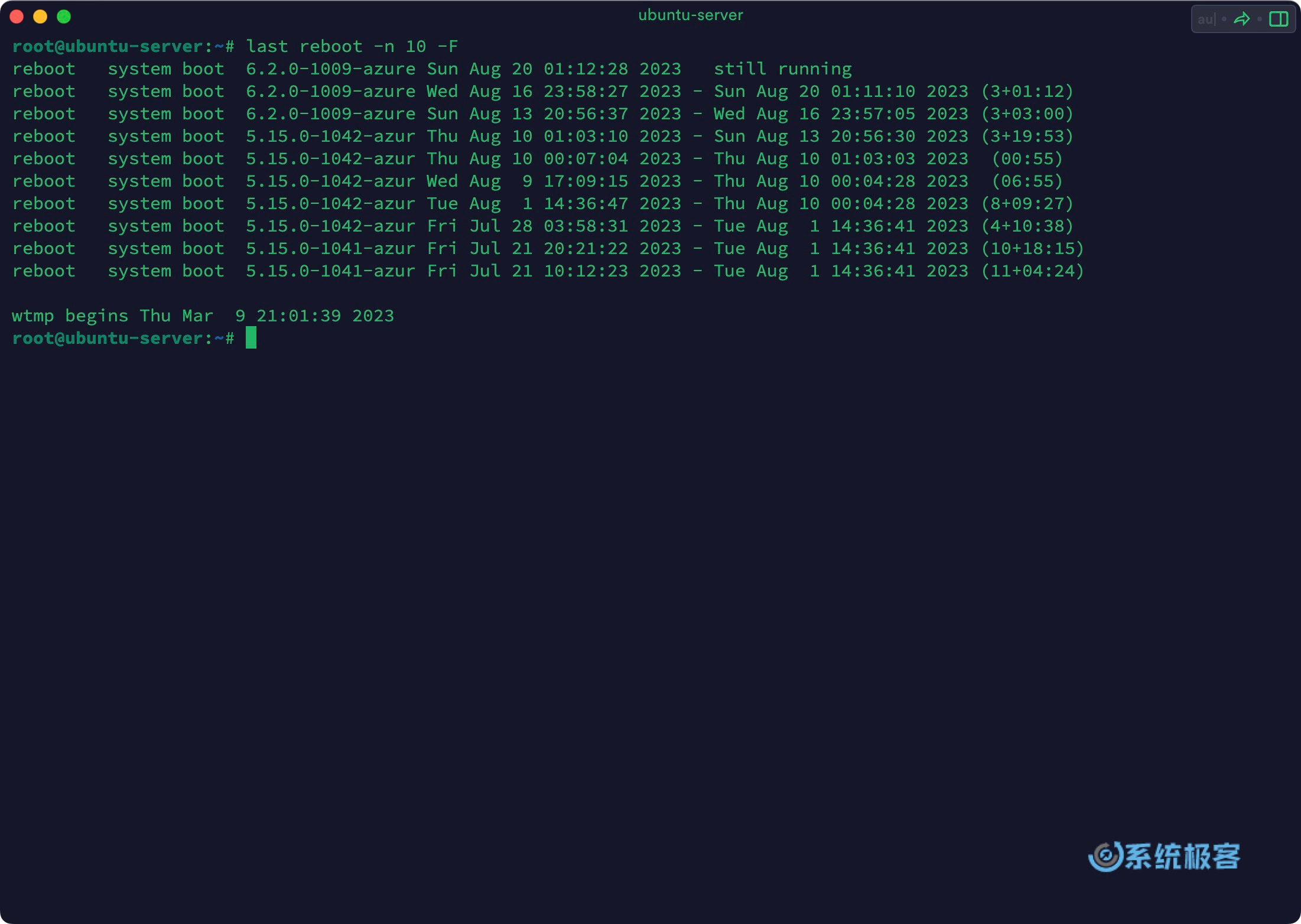Click the boot time '14:36:47' on Tue Aug 1
The width and height of the screenshot is (1301, 924).
click(x=586, y=203)
